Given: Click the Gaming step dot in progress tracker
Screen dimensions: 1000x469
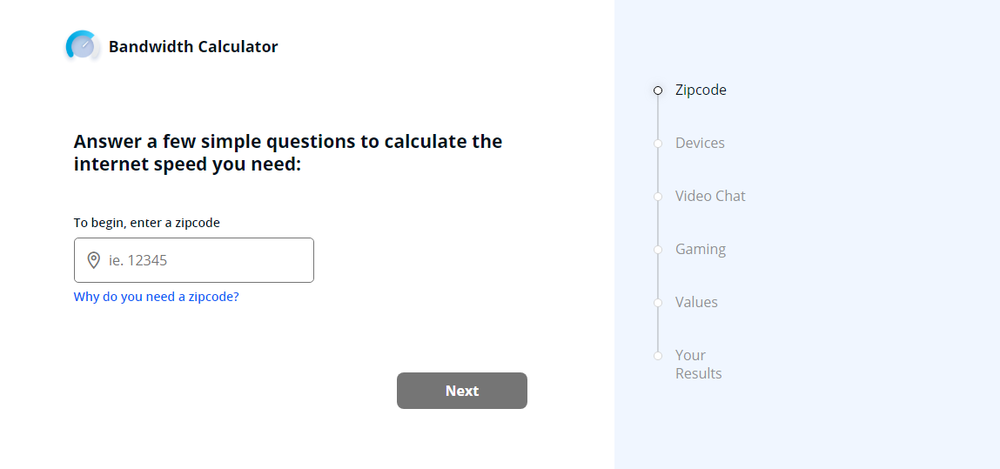Looking at the screenshot, I should click(x=658, y=249).
